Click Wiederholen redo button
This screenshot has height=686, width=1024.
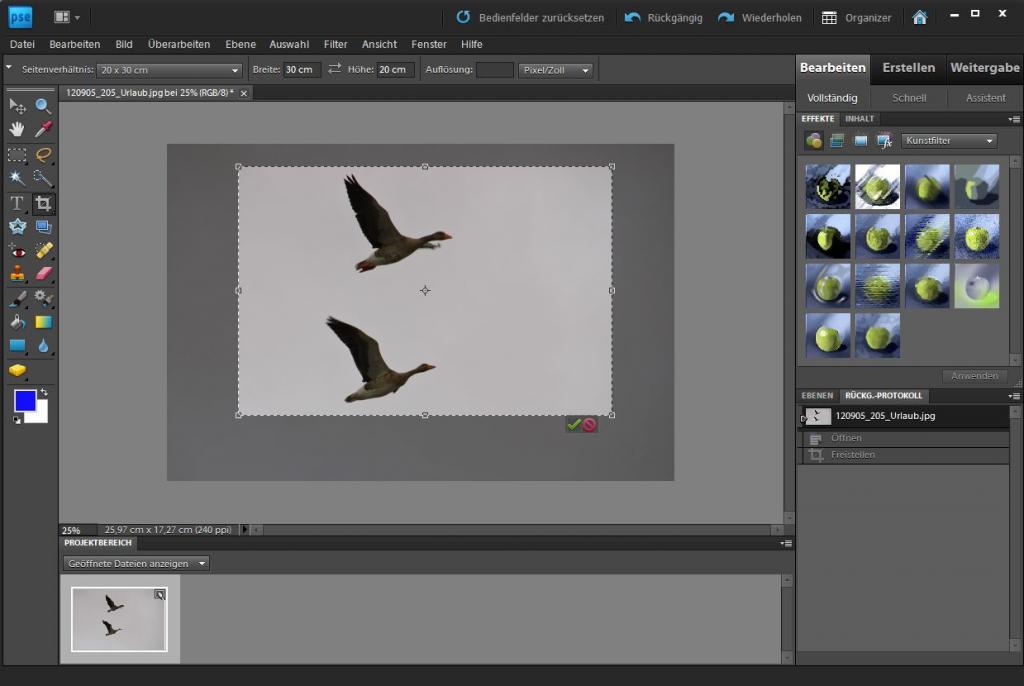(x=760, y=18)
